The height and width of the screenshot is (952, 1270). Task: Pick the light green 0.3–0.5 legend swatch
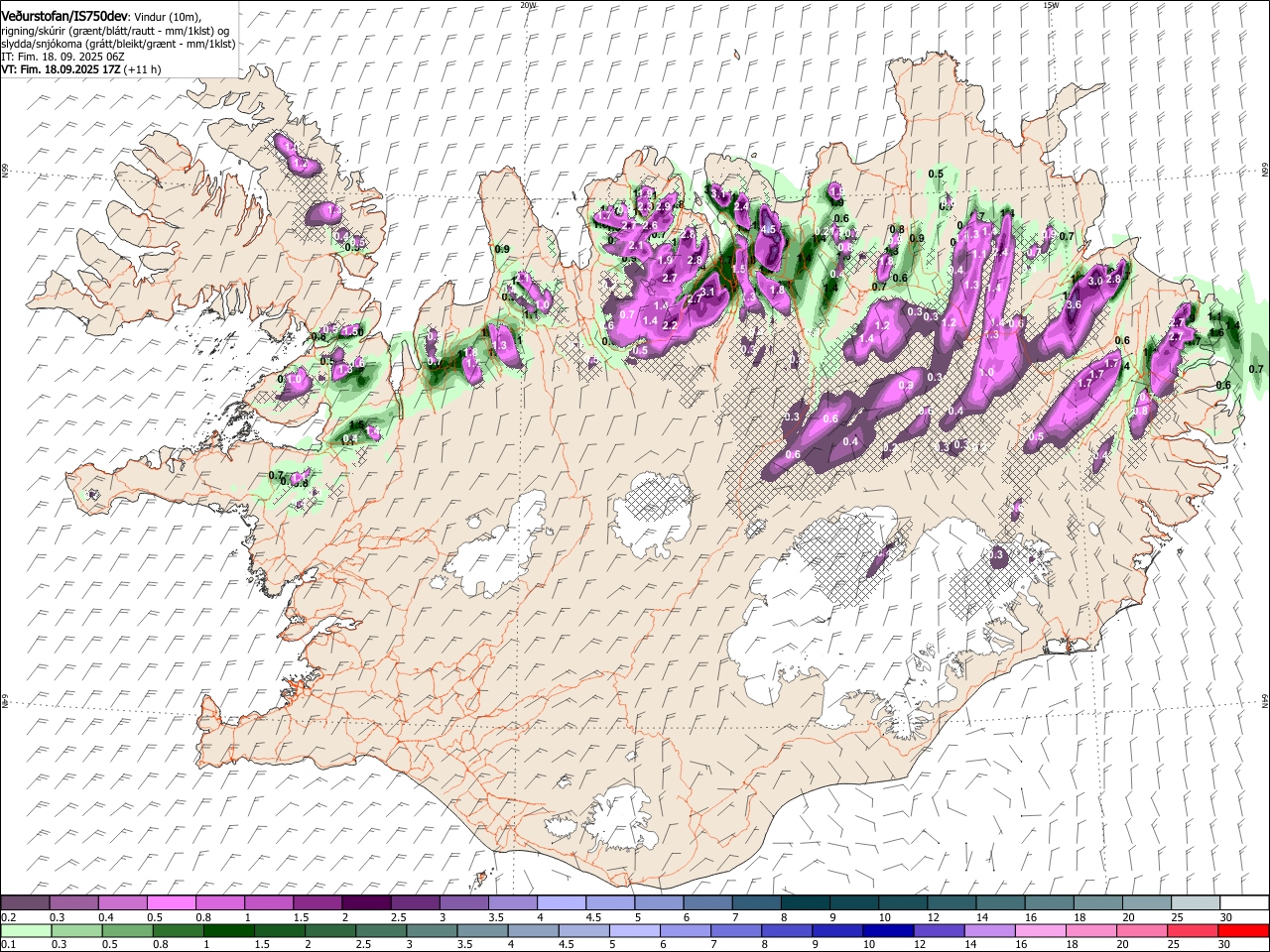click(76, 931)
